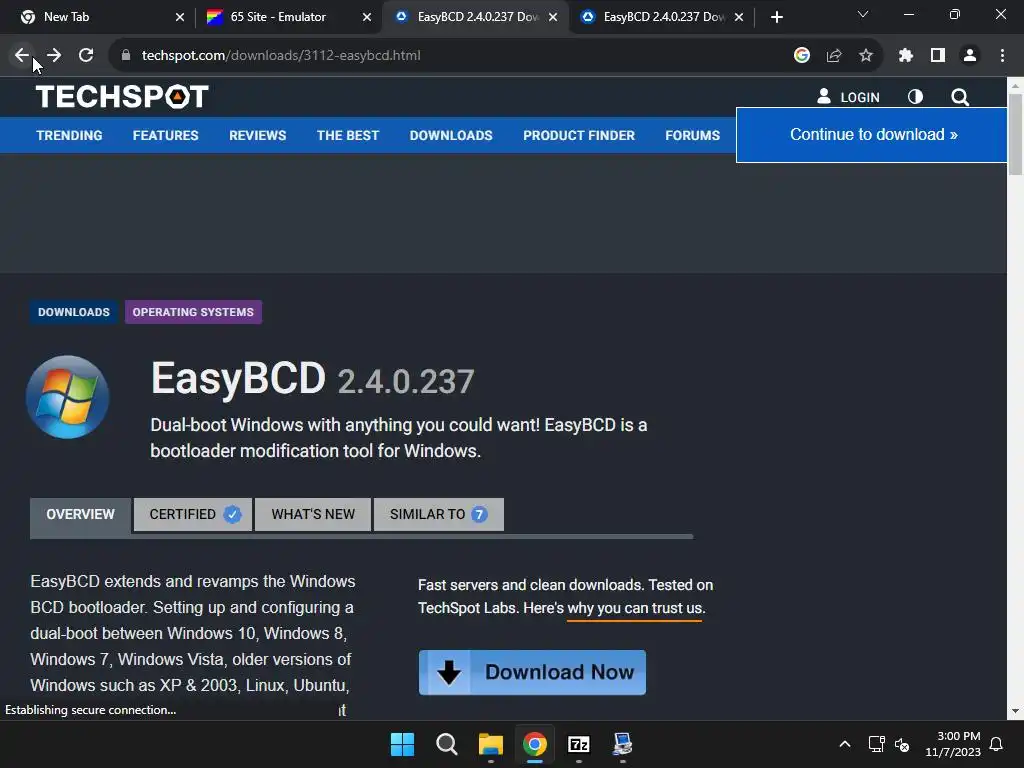Close the active EasyBCD tab

coord(553,17)
